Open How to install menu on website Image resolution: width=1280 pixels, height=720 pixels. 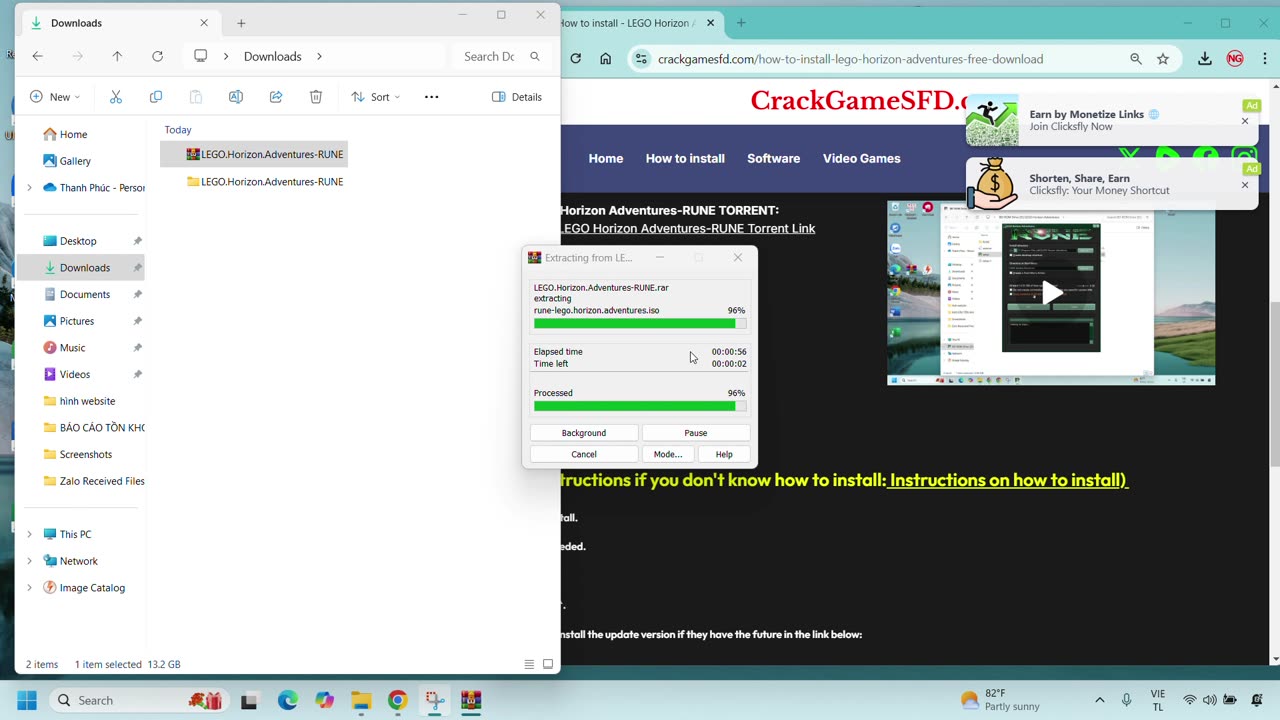point(685,158)
